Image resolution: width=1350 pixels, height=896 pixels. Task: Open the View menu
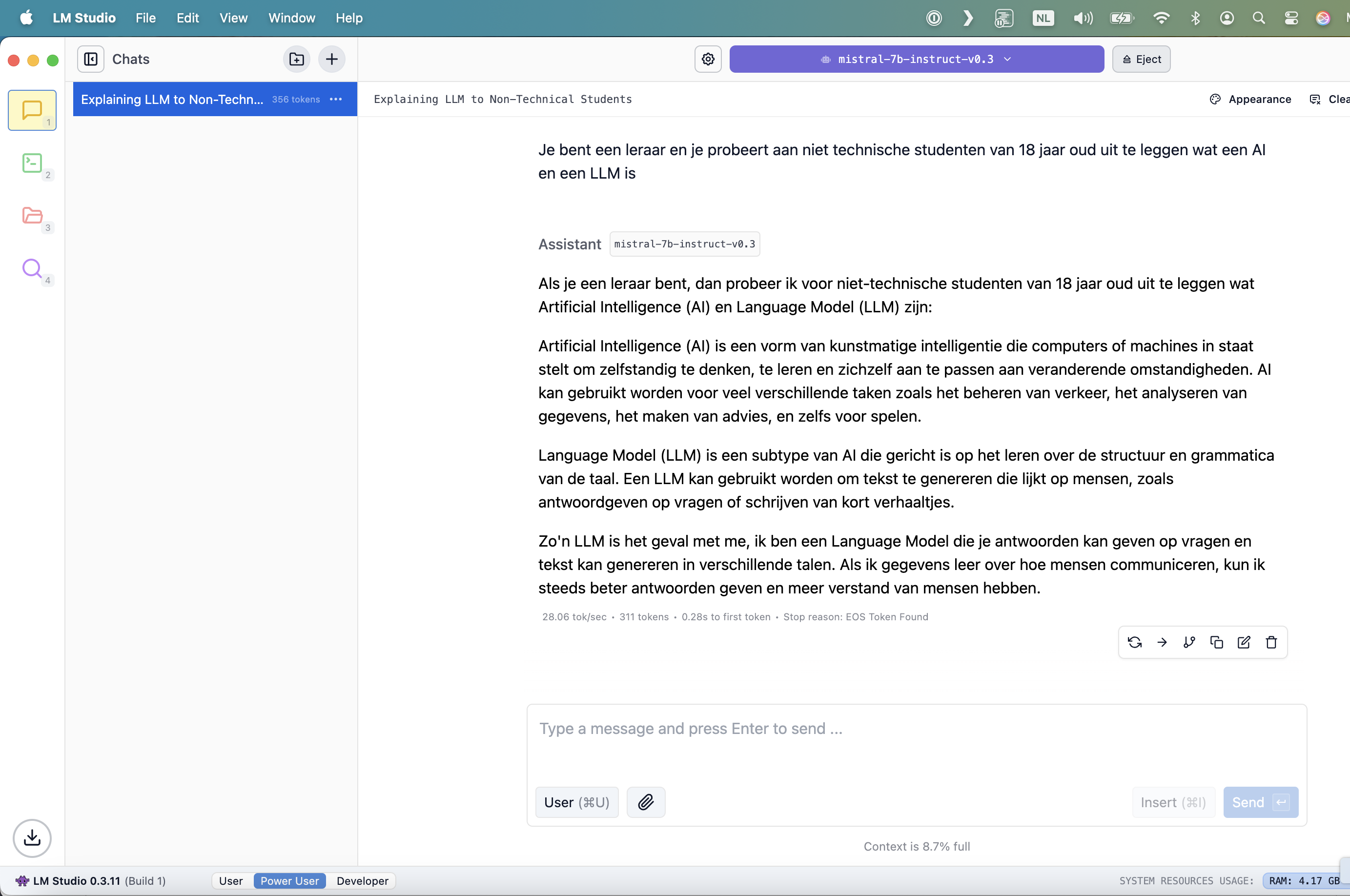click(233, 18)
